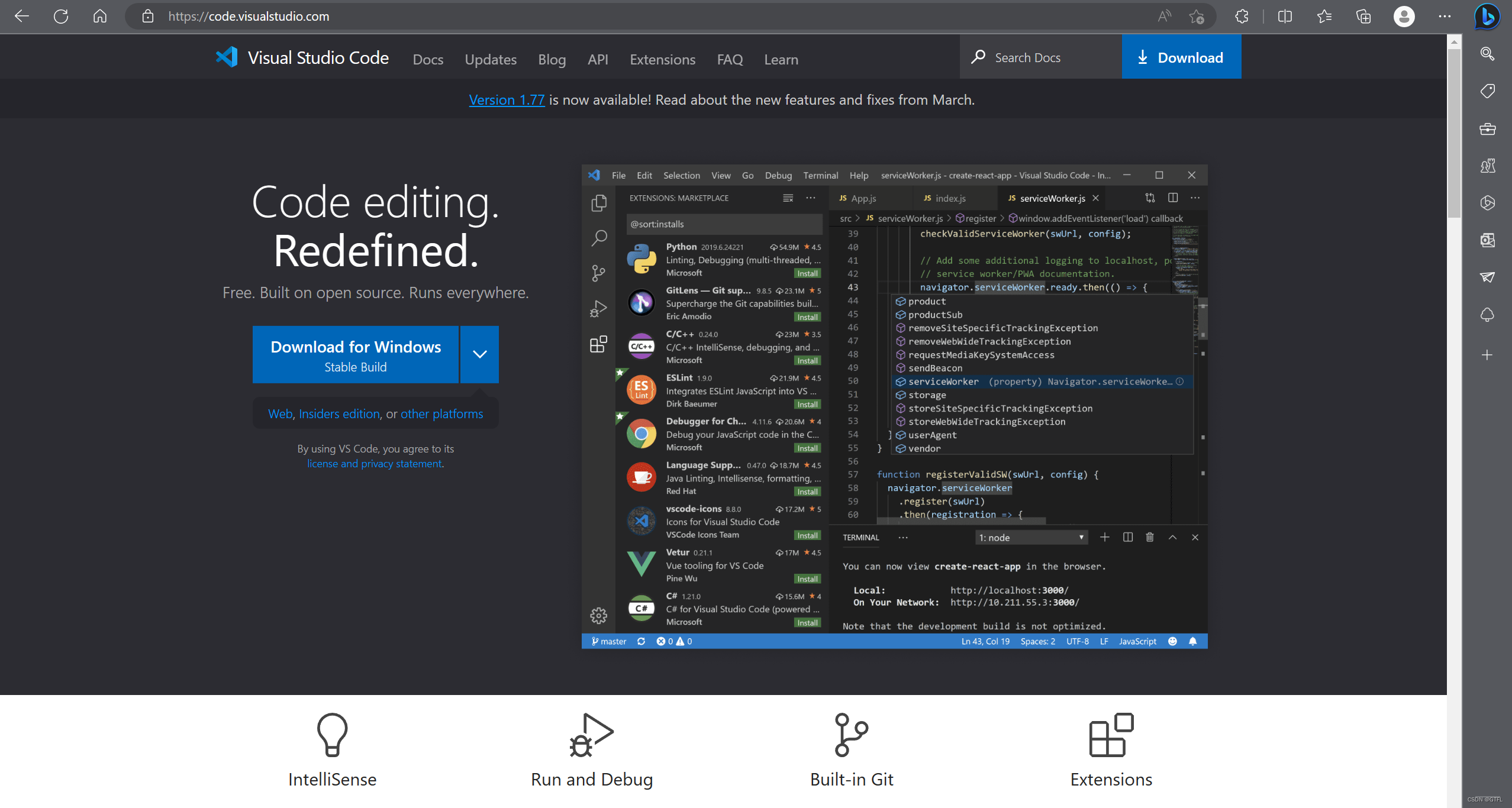The width and height of the screenshot is (1512, 808).
Task: Open the sidebar Shopping tag icon
Action: click(1487, 91)
